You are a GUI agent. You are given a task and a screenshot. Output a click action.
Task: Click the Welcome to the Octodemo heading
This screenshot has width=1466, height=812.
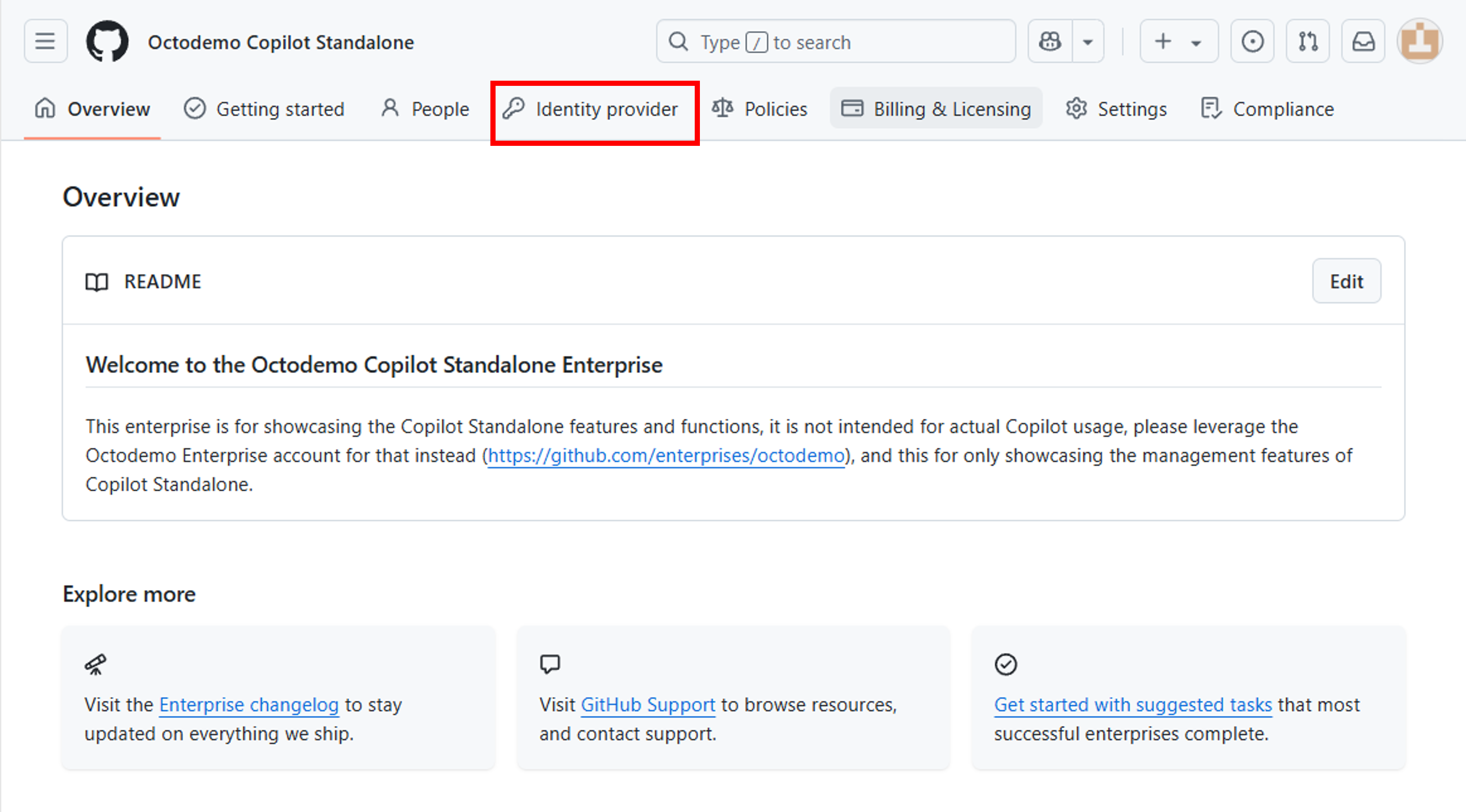pos(374,365)
